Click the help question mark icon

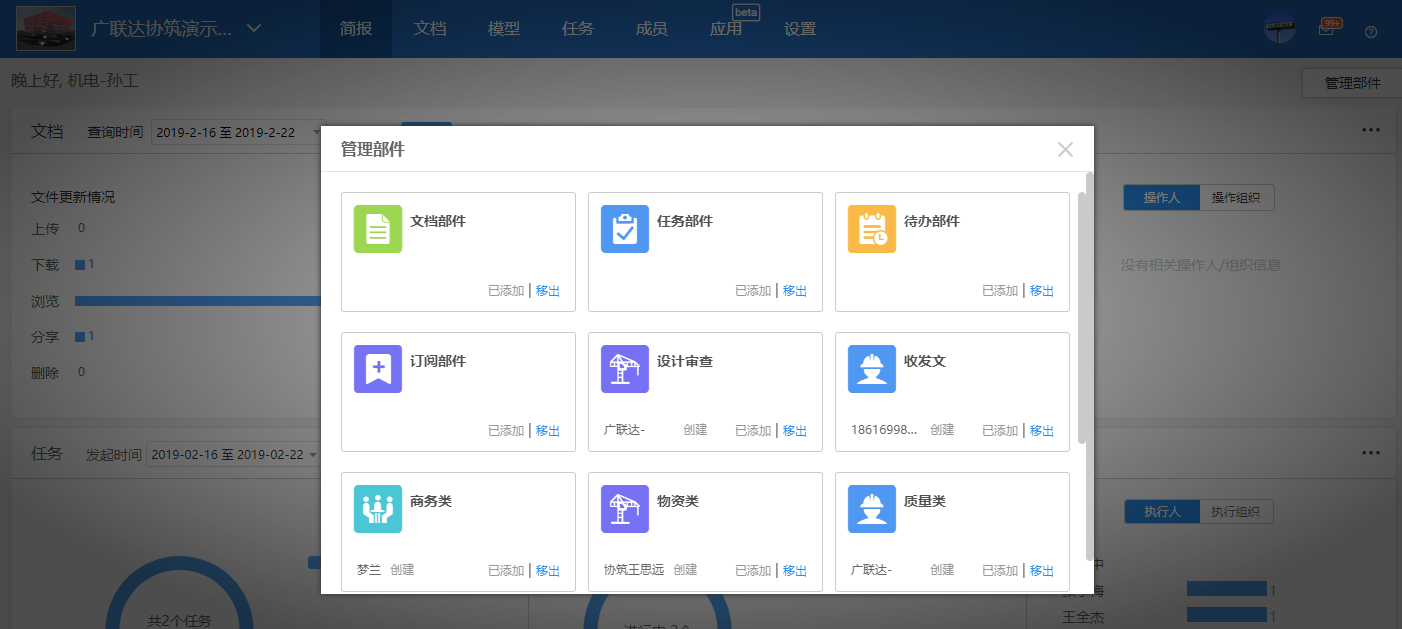[1370, 31]
